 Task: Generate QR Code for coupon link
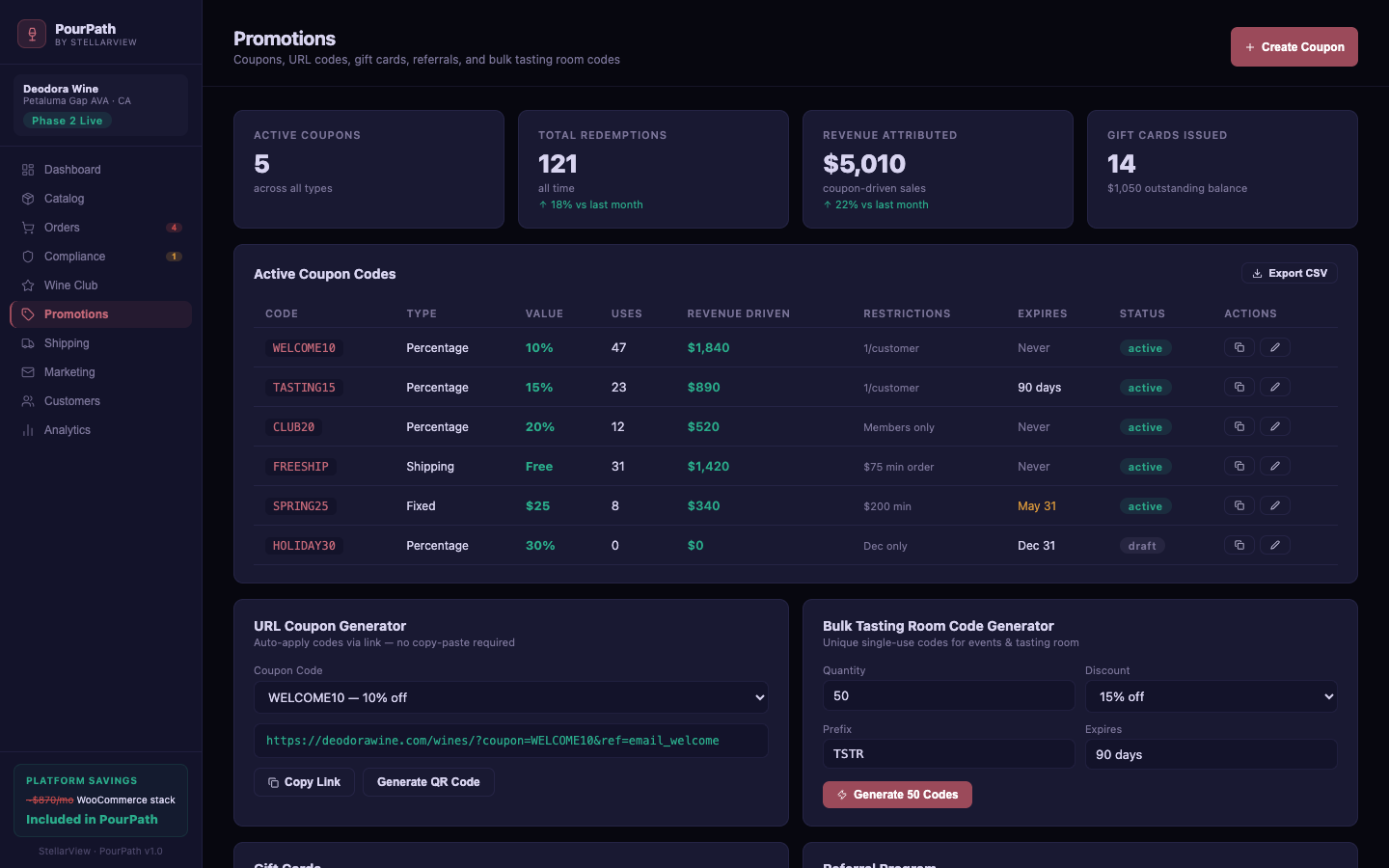tap(428, 782)
